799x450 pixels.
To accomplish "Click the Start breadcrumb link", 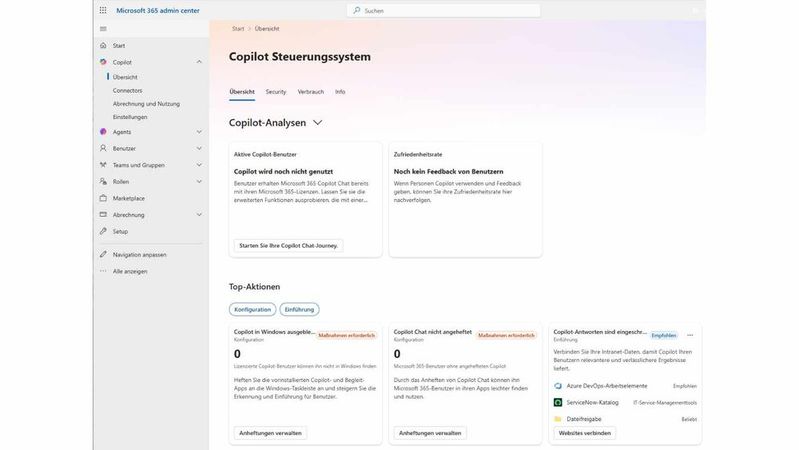I will coord(238,29).
